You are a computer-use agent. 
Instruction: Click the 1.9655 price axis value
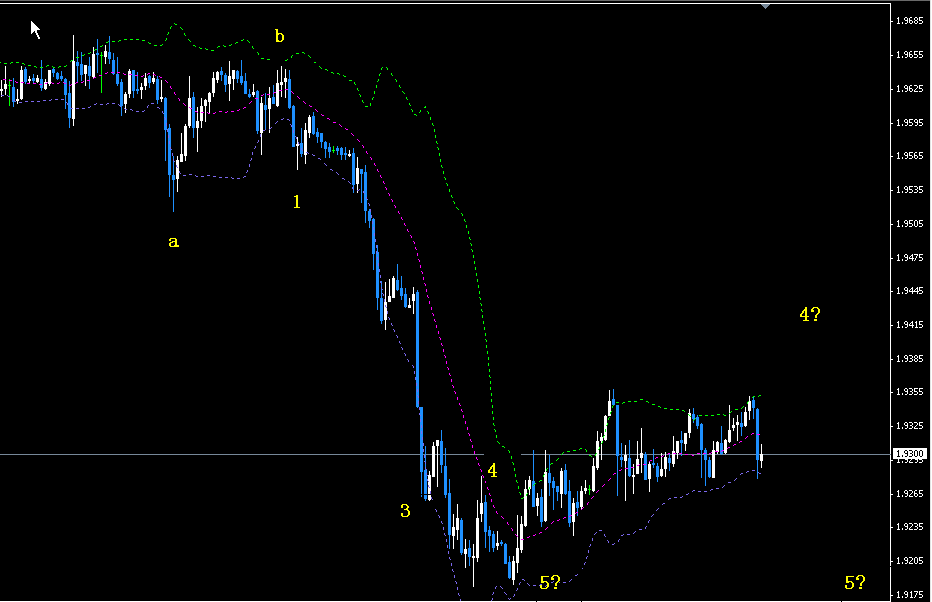909,55
